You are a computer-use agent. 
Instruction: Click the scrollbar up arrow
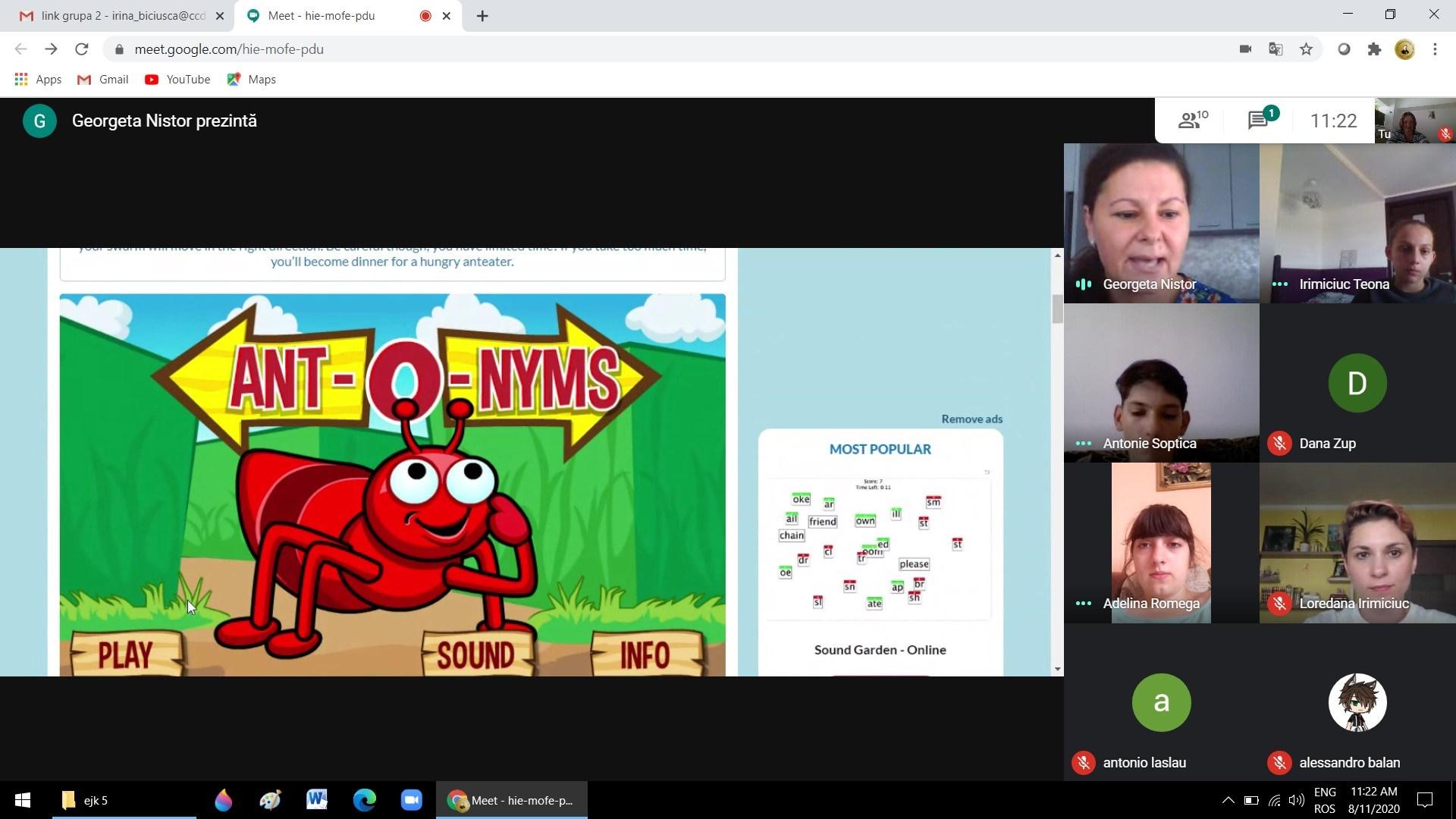coord(1057,256)
